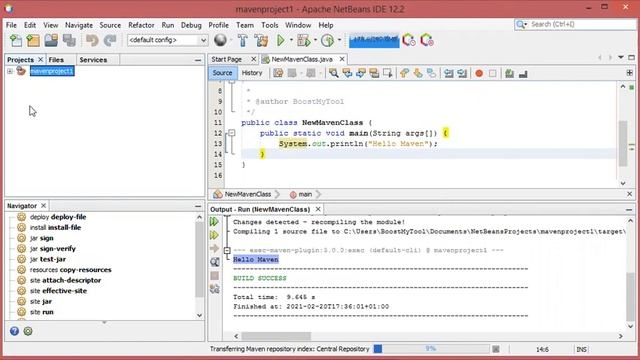Click the Open Project toolbar icon
This screenshot has height=360, width=640.
(x=51, y=40)
